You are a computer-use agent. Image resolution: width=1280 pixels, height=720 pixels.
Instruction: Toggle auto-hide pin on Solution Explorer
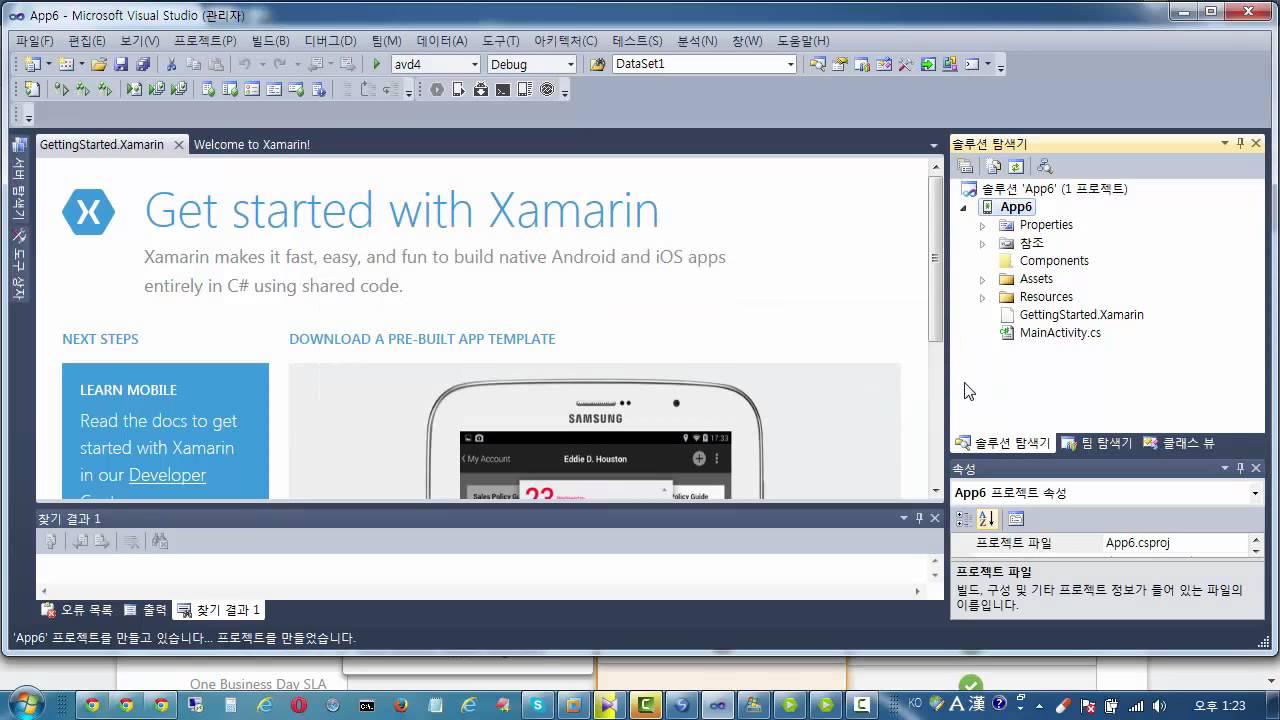click(1241, 144)
